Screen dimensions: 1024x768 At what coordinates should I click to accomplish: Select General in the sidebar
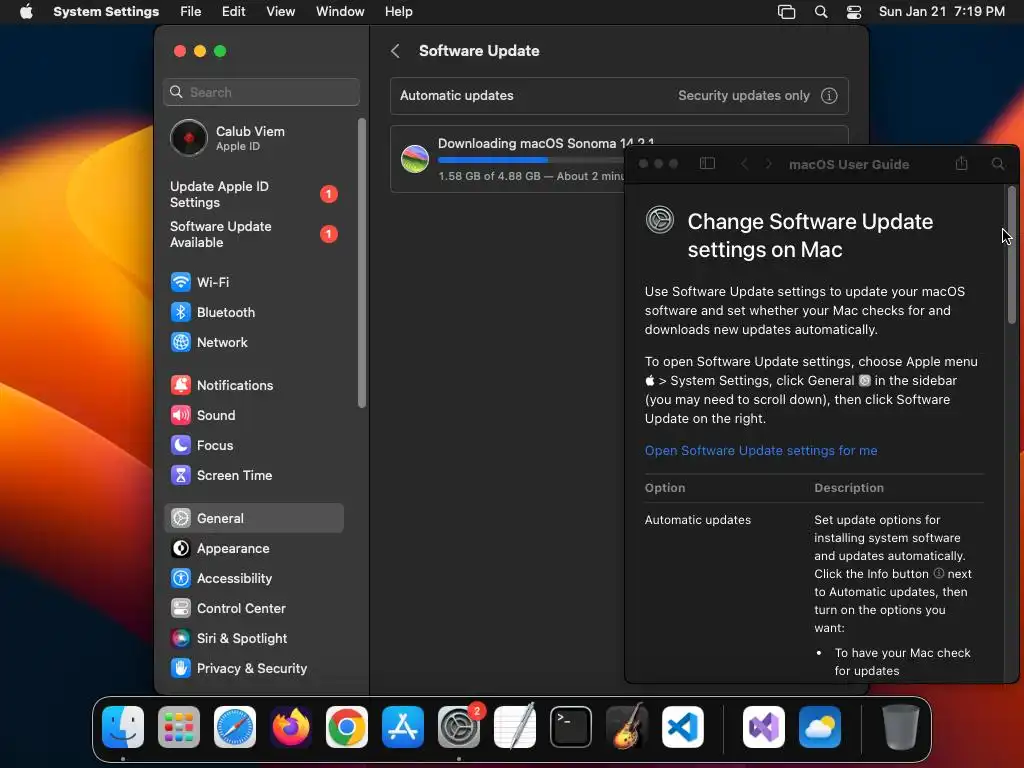coord(253,518)
